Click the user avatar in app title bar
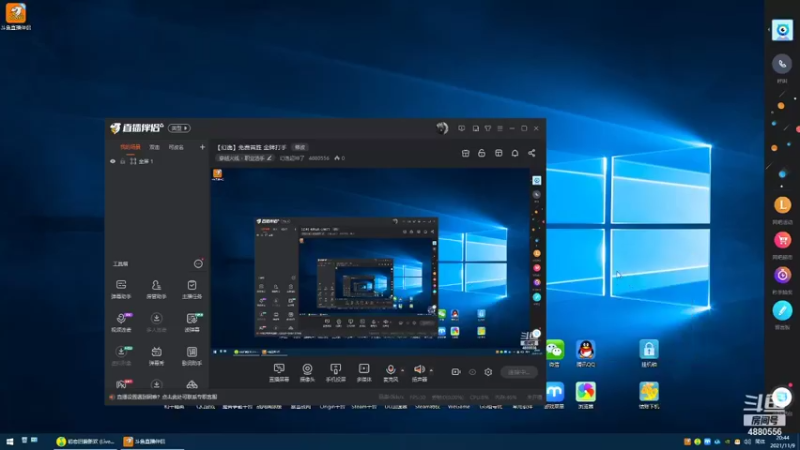 pos(442,128)
